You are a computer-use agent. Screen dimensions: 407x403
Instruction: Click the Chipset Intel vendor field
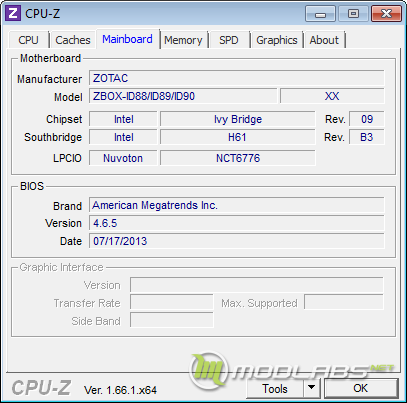tap(123, 119)
